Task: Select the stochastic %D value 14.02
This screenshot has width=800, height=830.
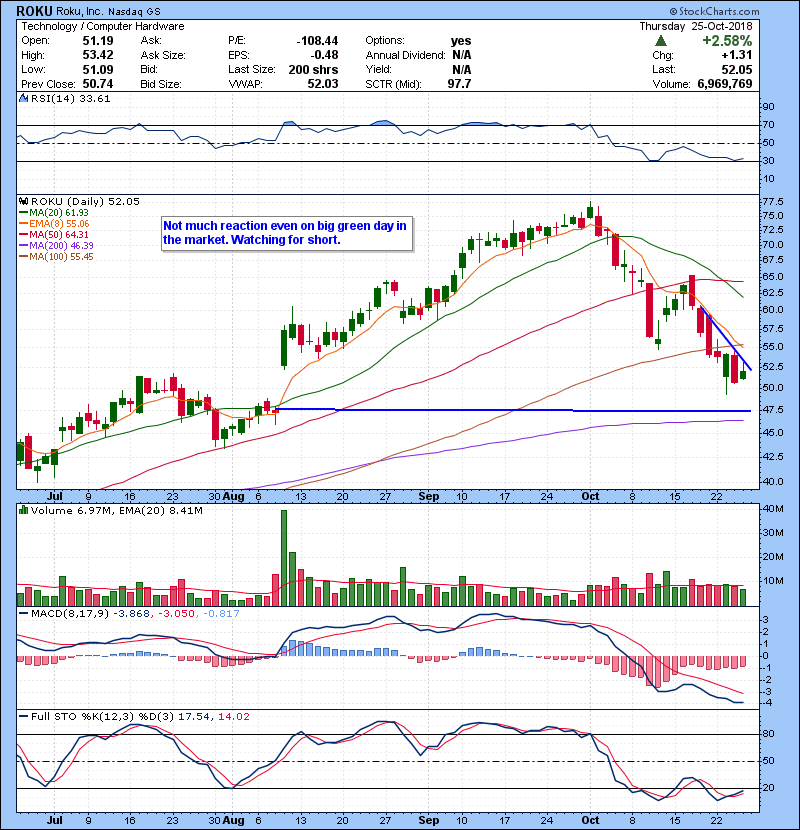Action: pyautogui.click(x=233, y=716)
